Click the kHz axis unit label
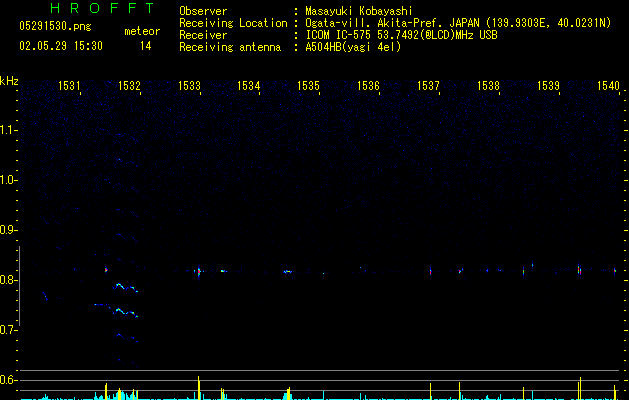629x400 pixels. click(x=9, y=81)
